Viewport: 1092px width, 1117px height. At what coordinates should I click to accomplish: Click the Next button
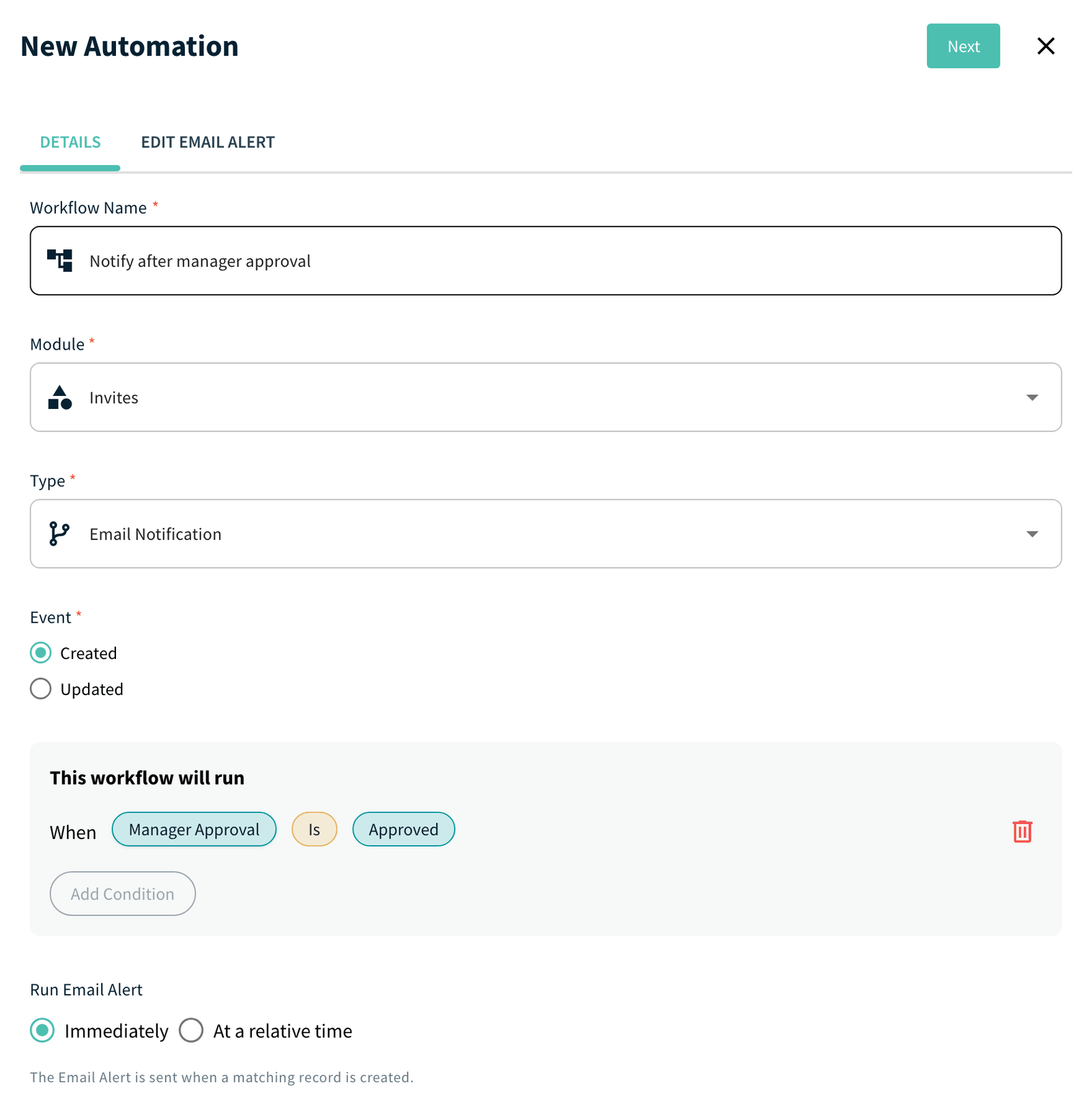coord(963,46)
